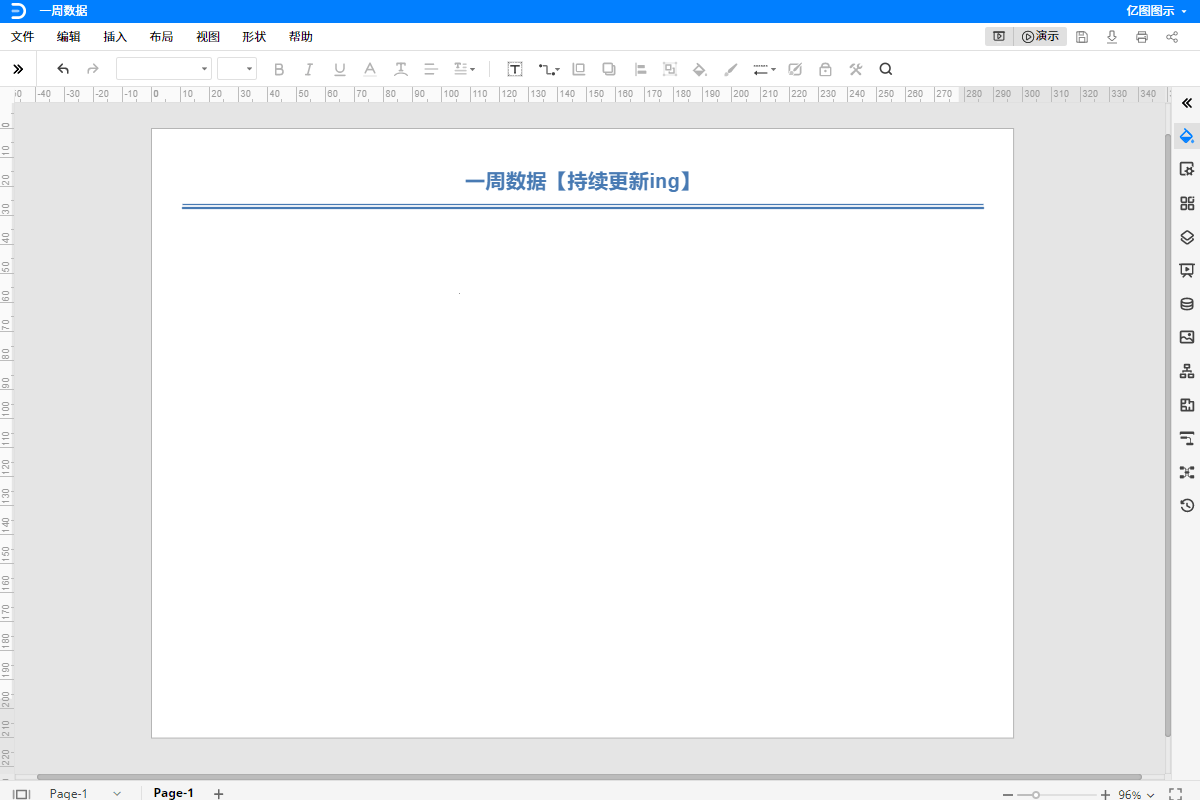The width and height of the screenshot is (1200, 800).
Task: Open the 编辑 menu
Action: [69, 37]
